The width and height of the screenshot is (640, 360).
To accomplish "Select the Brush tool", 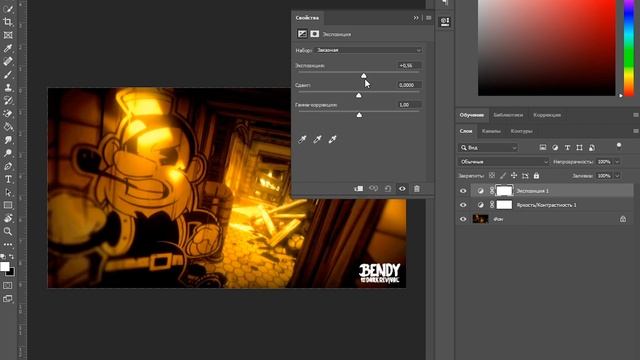I will pyautogui.click(x=8, y=74).
